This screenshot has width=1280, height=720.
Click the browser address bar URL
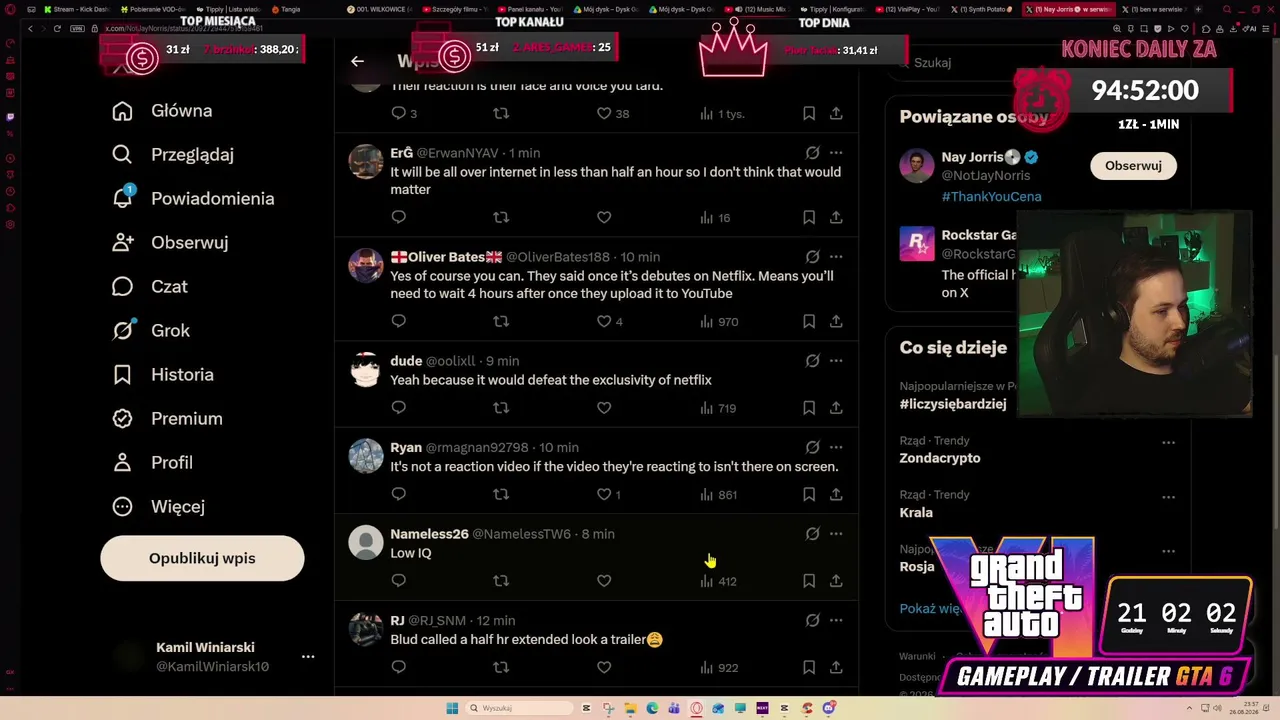(185, 29)
